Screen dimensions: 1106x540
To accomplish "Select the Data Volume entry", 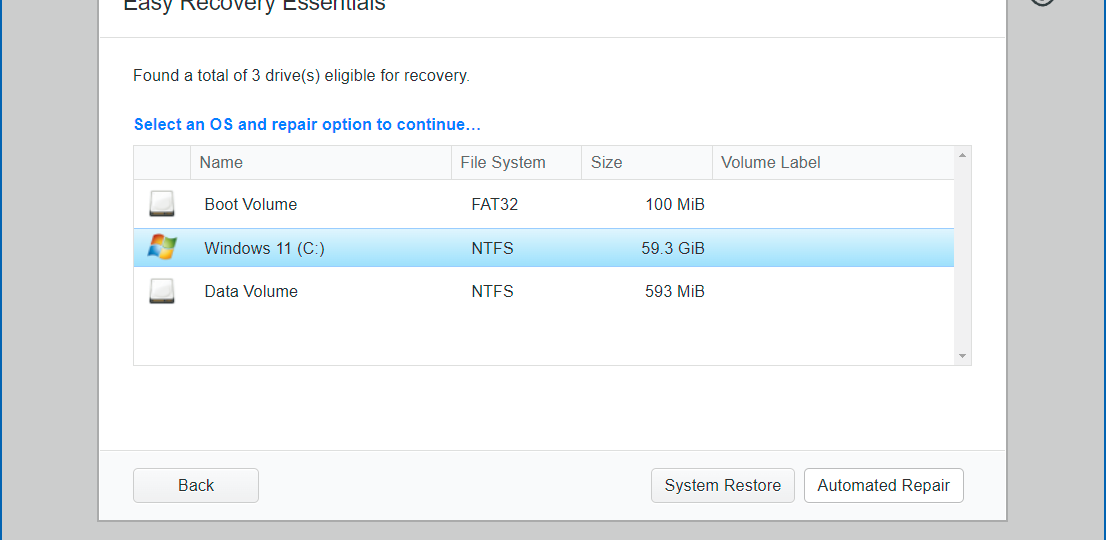I will (251, 292).
